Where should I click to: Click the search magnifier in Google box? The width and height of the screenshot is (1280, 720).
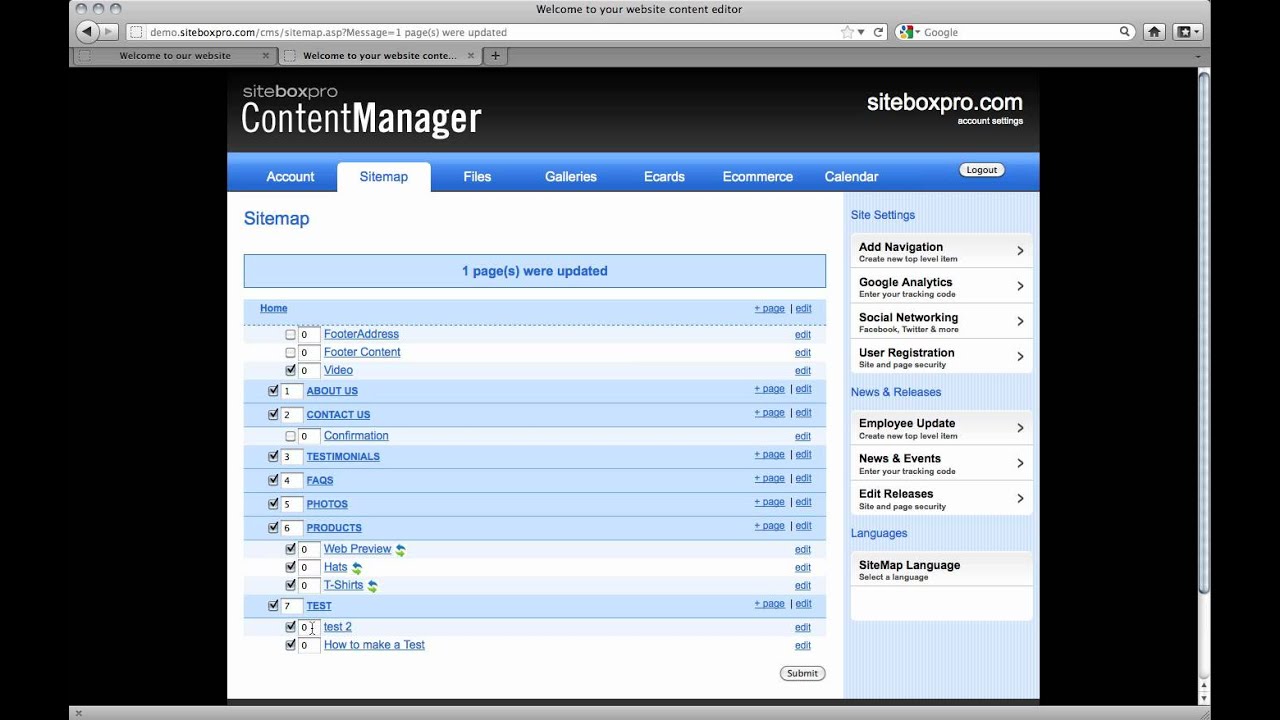point(1124,32)
